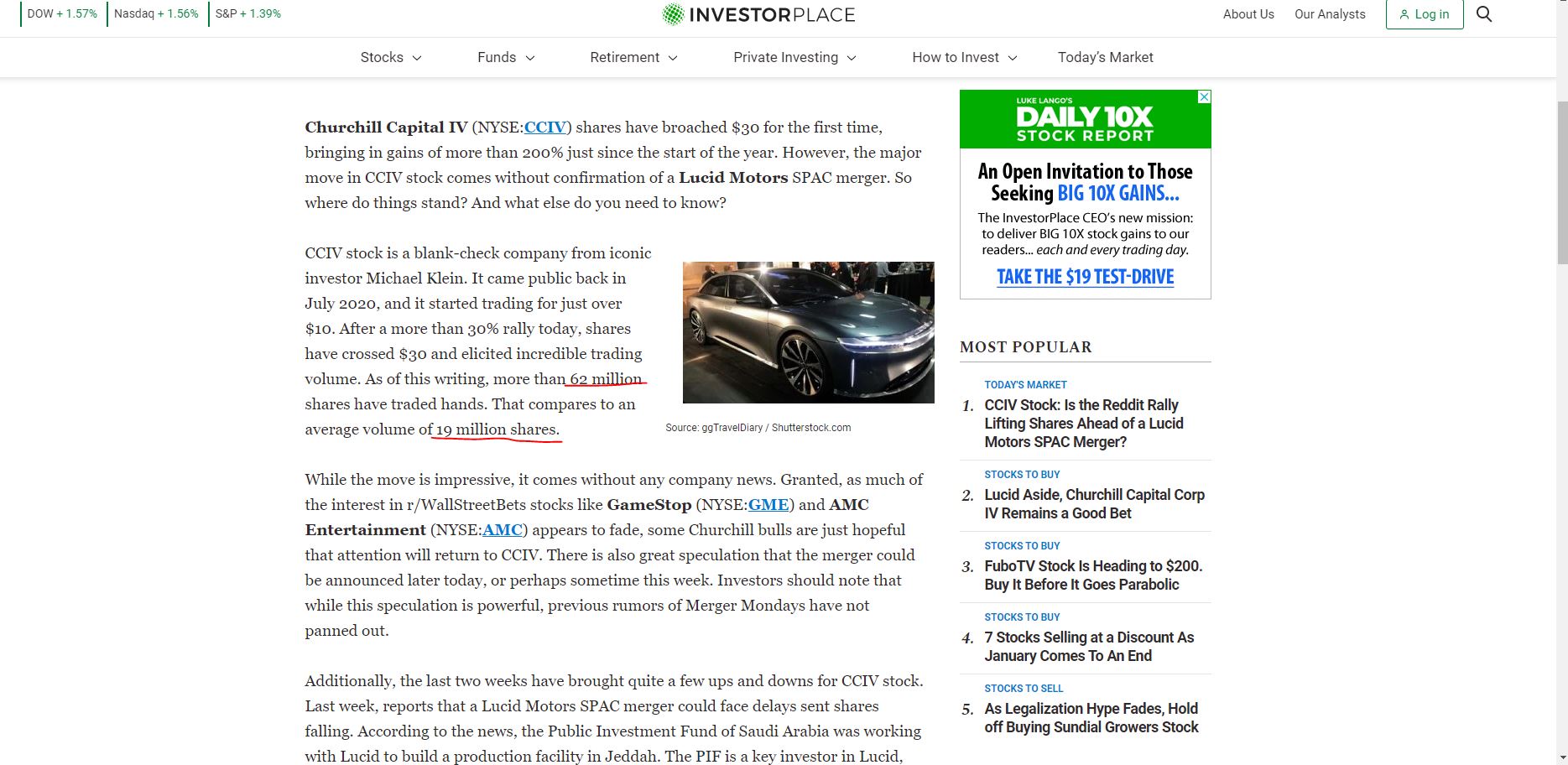Click the underlined '62 million' text
Image resolution: width=1568 pixels, height=765 pixels.
[x=606, y=379]
